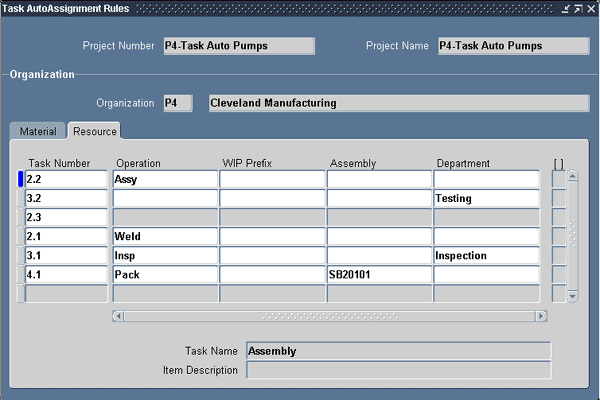
Task: Click the Task Number field 2.3
Action: pyautogui.click(x=66, y=217)
